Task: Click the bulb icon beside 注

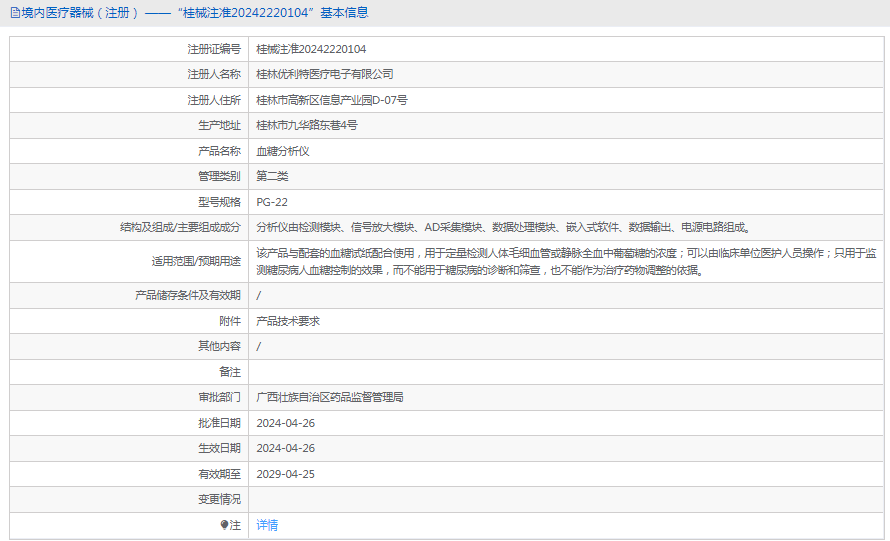Action: pos(224,525)
